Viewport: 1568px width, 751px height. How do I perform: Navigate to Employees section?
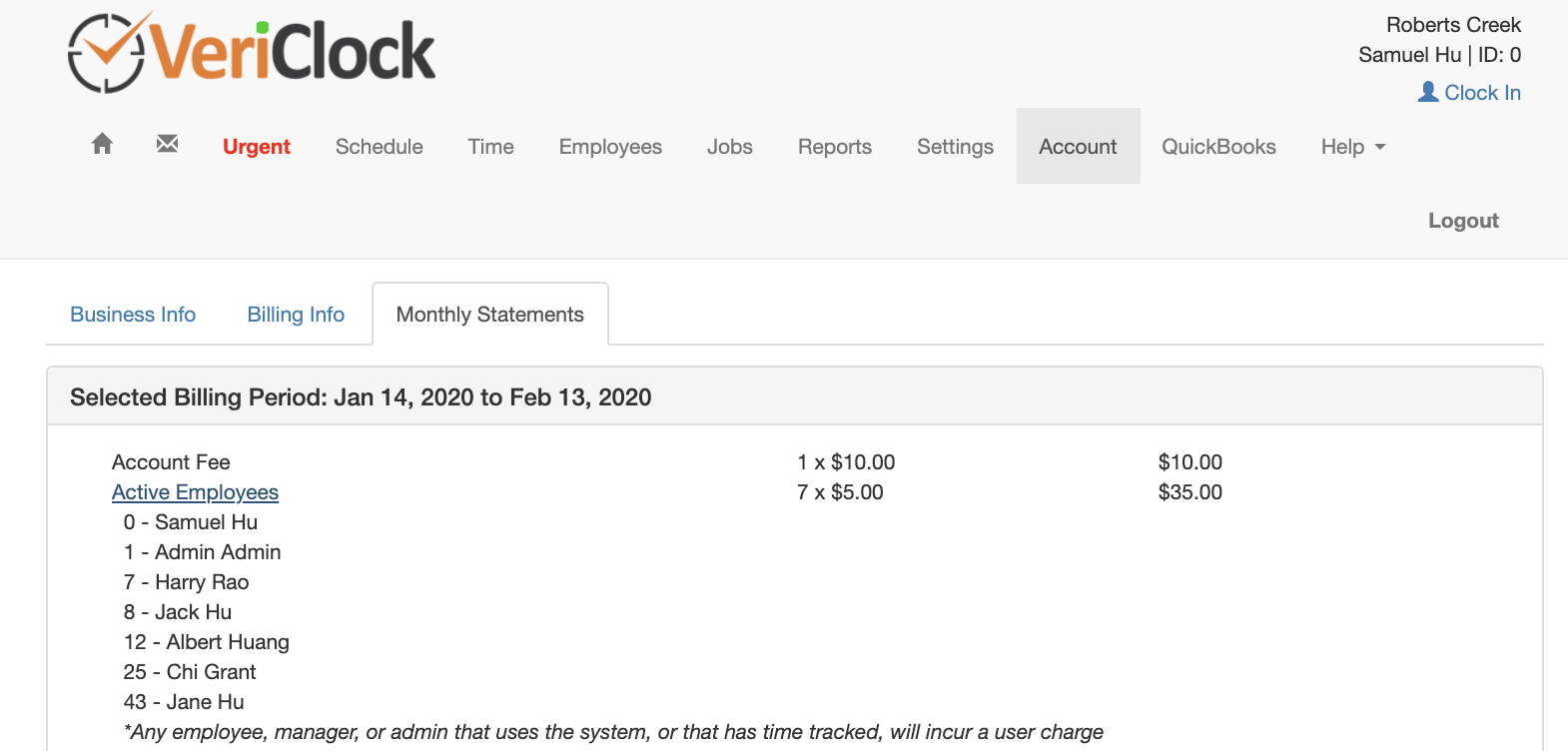click(x=610, y=147)
